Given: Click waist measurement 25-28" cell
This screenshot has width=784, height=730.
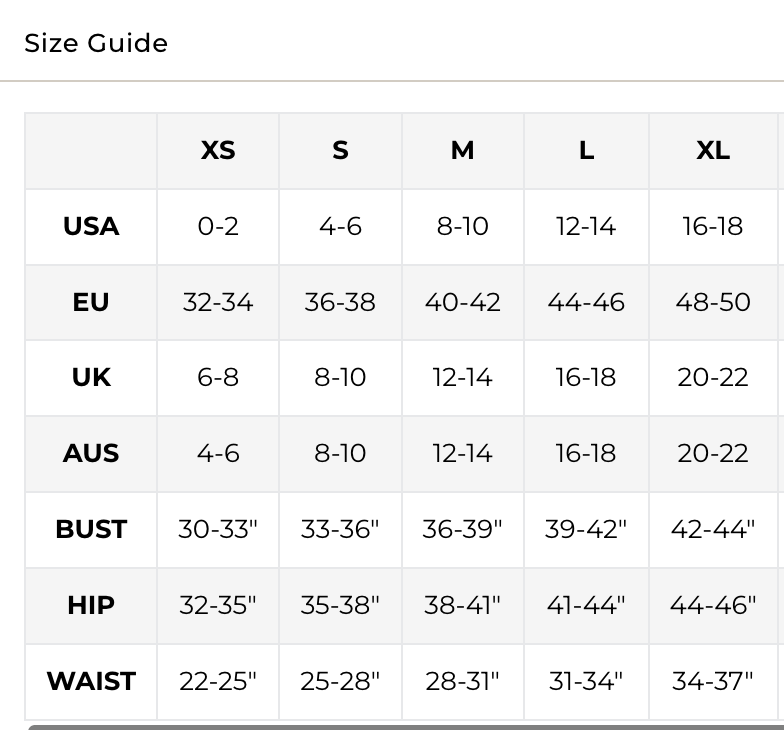Looking at the screenshot, I should [x=340, y=682].
